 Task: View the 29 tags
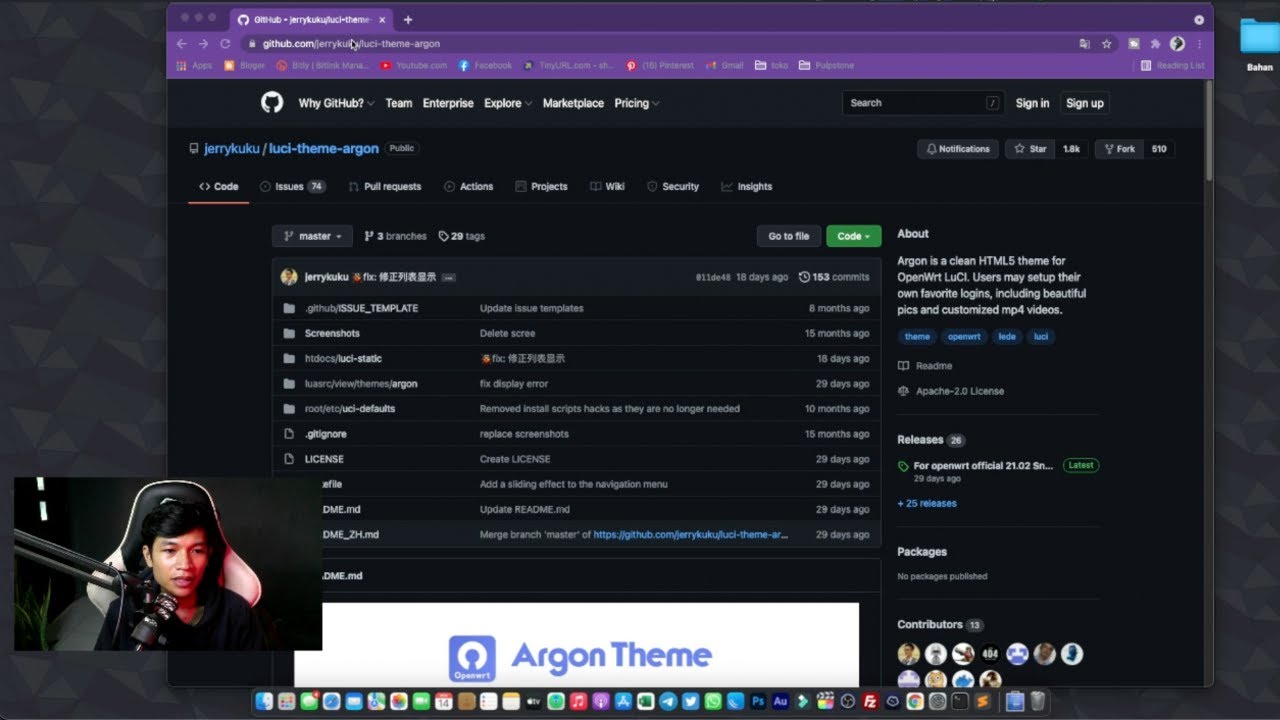tap(462, 236)
